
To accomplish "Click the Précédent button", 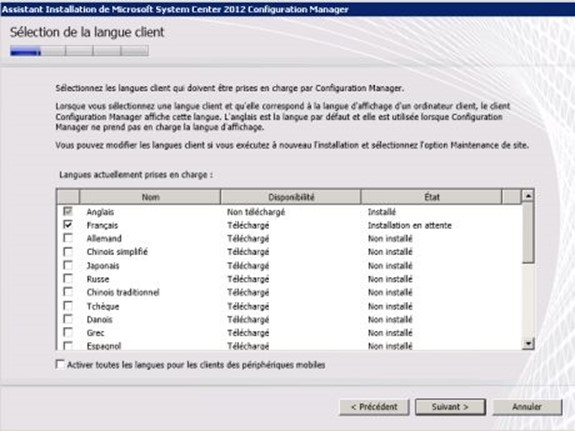I will (374, 407).
